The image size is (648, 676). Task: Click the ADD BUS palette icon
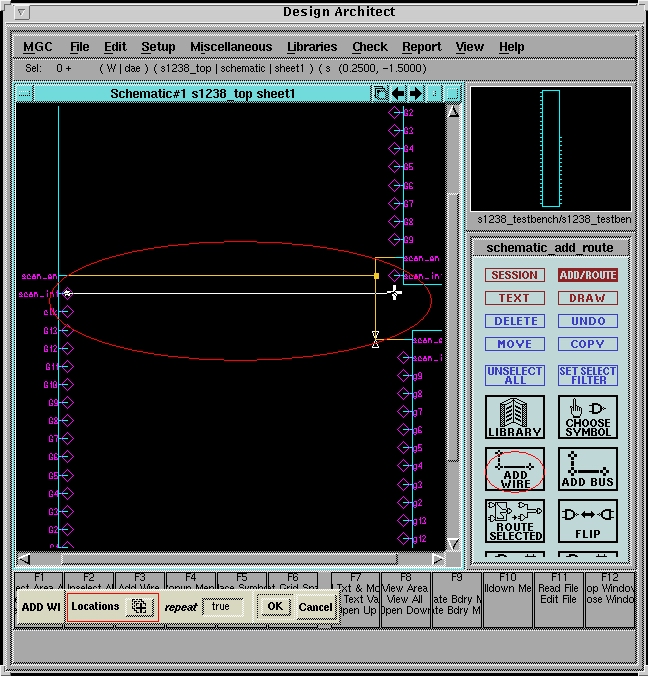click(x=587, y=469)
